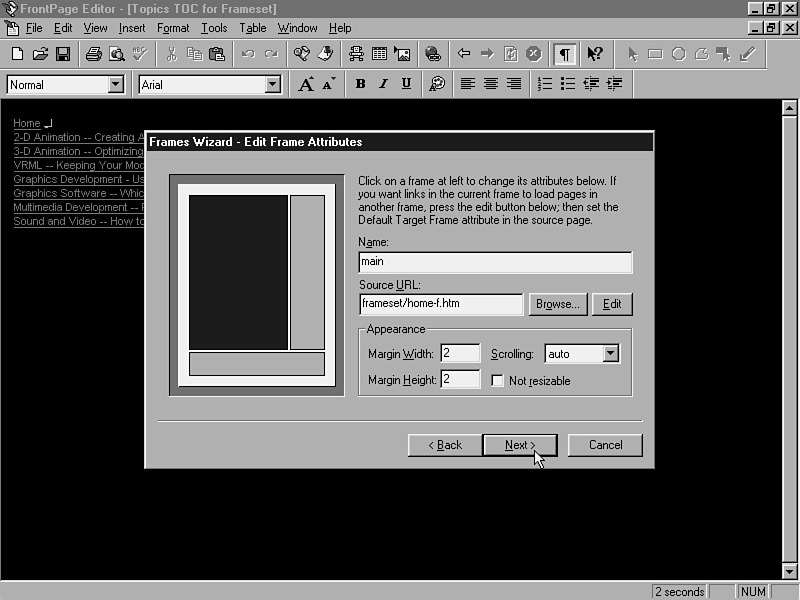
Task: Open the Arial font dropdown
Action: click(272, 85)
